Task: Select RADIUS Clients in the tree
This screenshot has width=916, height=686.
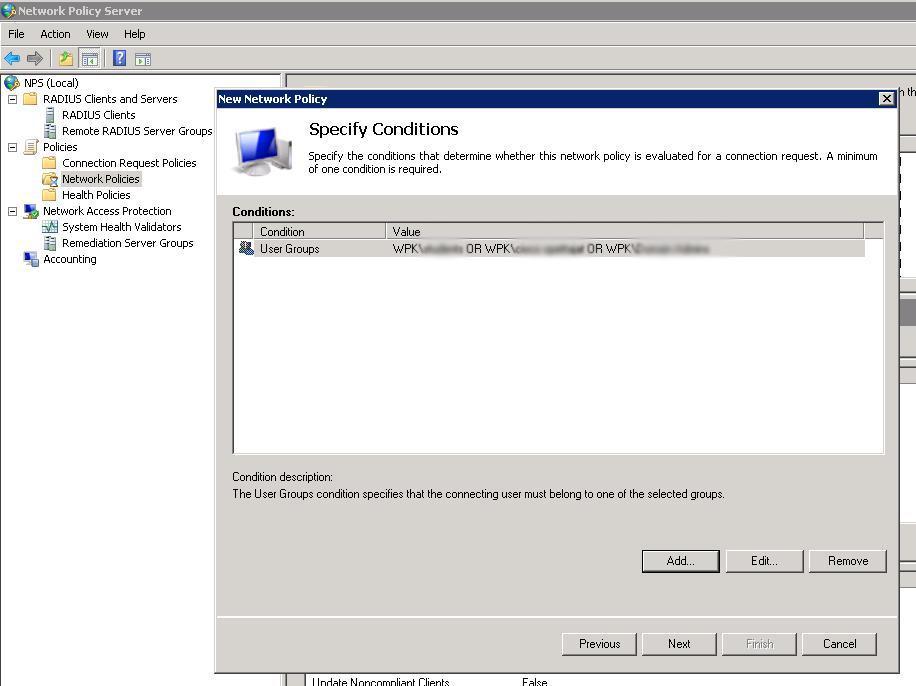Action: tap(99, 115)
